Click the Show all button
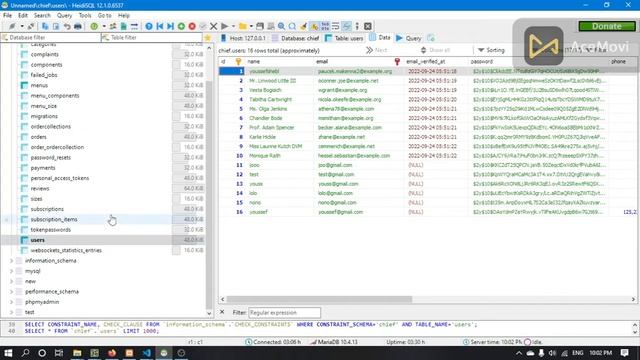The height and width of the screenshot is (360, 640). (x=435, y=50)
